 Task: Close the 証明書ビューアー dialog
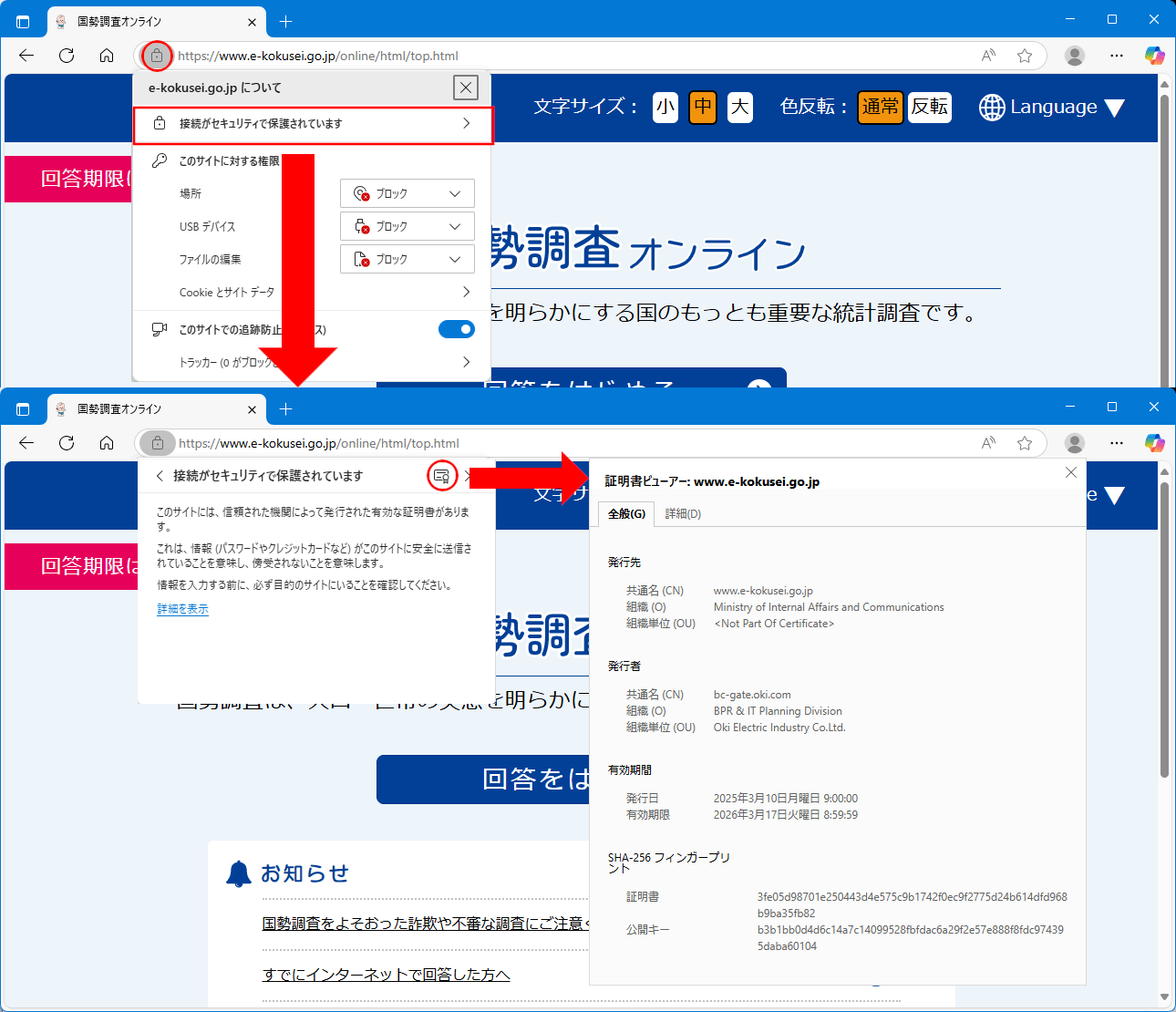[x=1071, y=472]
